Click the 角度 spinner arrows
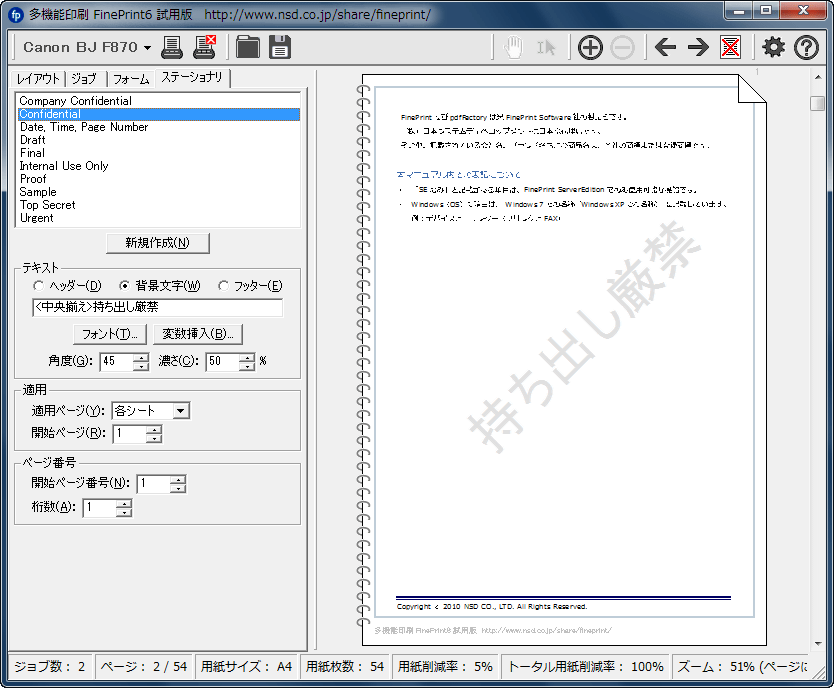834x688 pixels. point(141,362)
